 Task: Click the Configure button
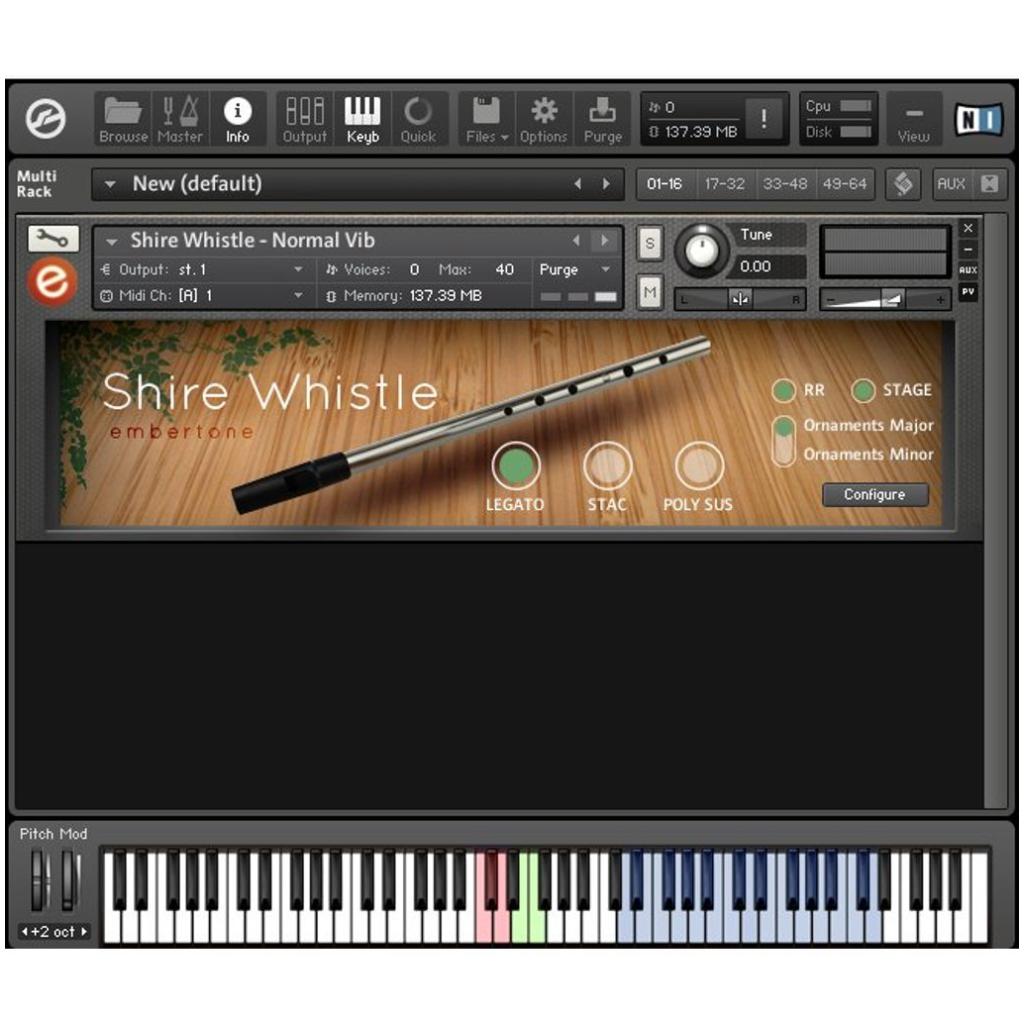tap(875, 495)
